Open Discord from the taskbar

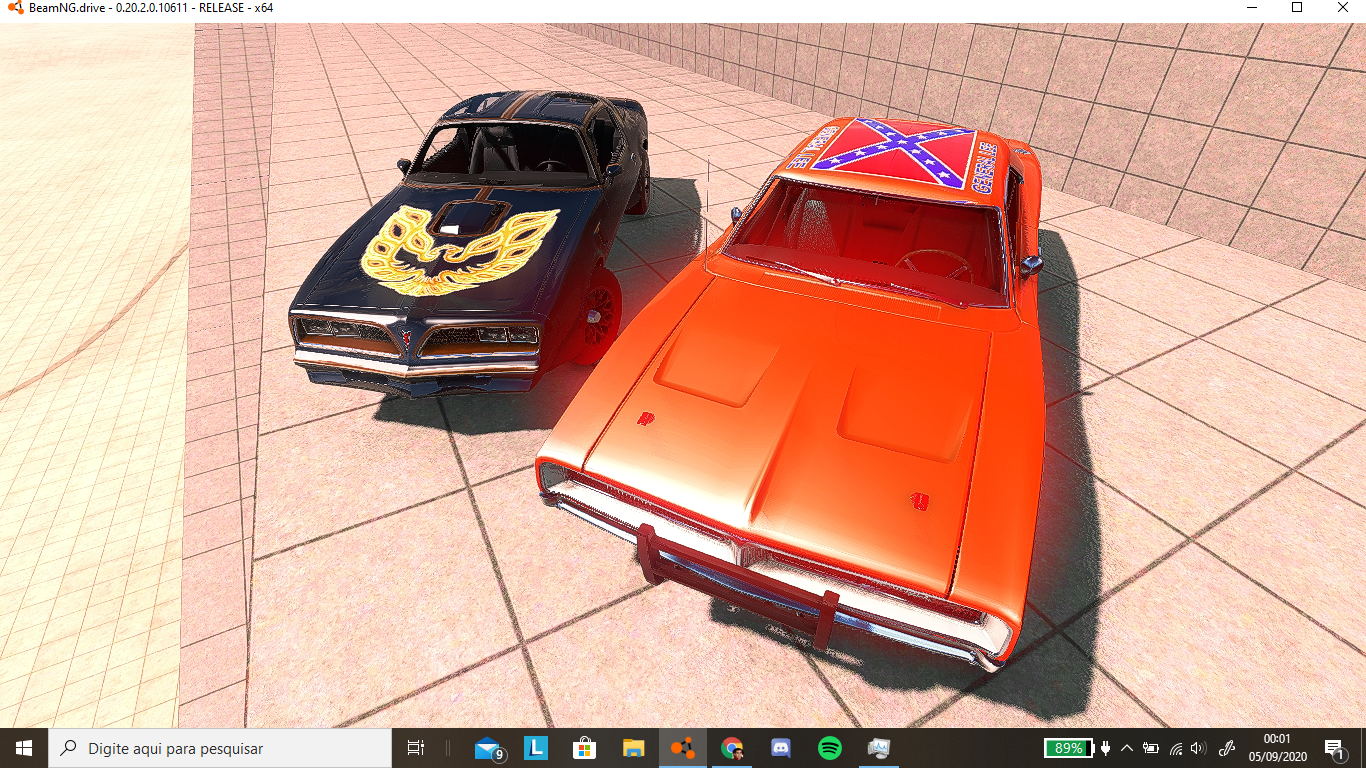pos(781,747)
